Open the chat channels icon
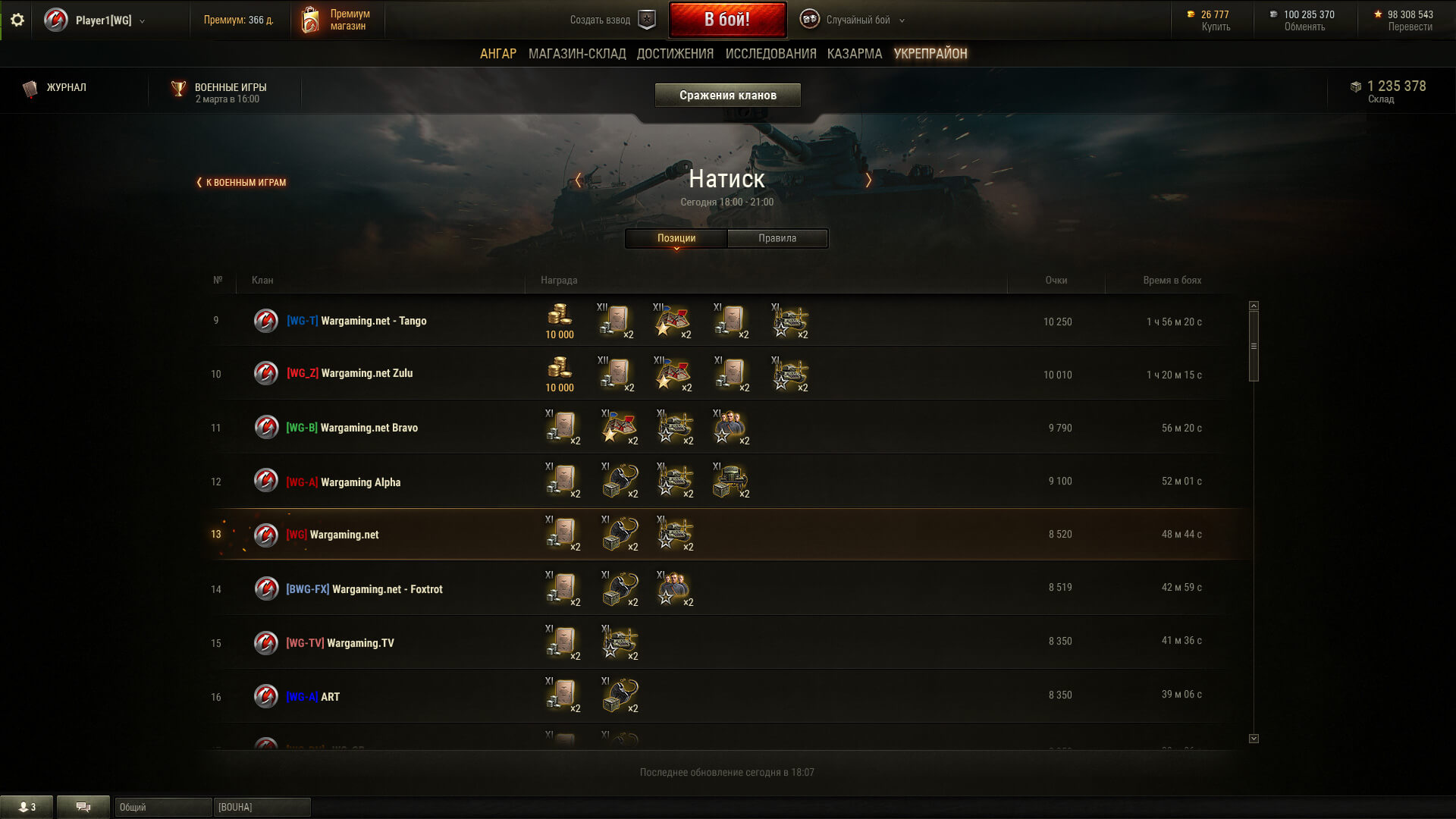The width and height of the screenshot is (1456, 819). tap(83, 807)
